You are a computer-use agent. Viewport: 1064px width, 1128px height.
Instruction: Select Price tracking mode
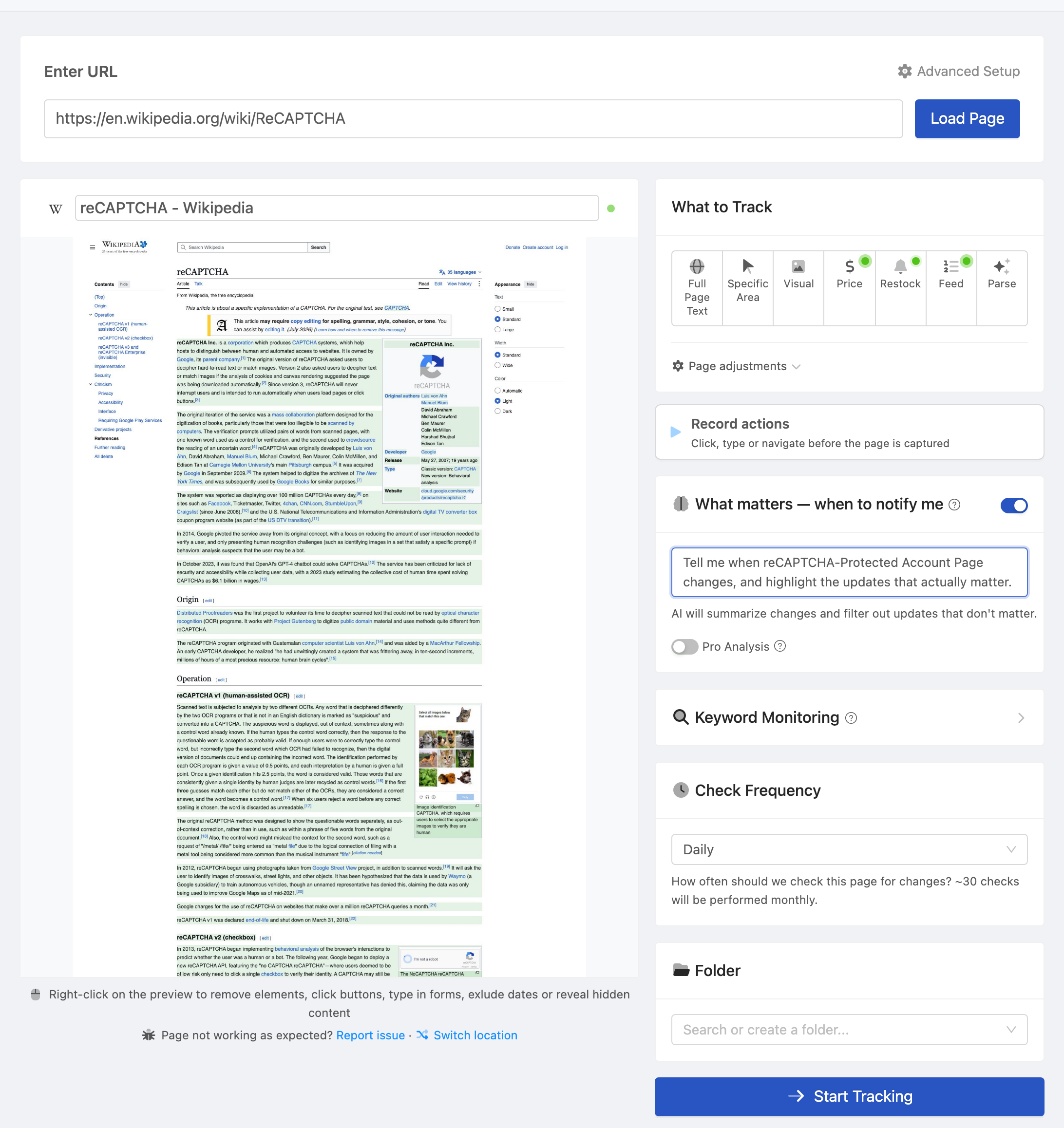point(849,288)
